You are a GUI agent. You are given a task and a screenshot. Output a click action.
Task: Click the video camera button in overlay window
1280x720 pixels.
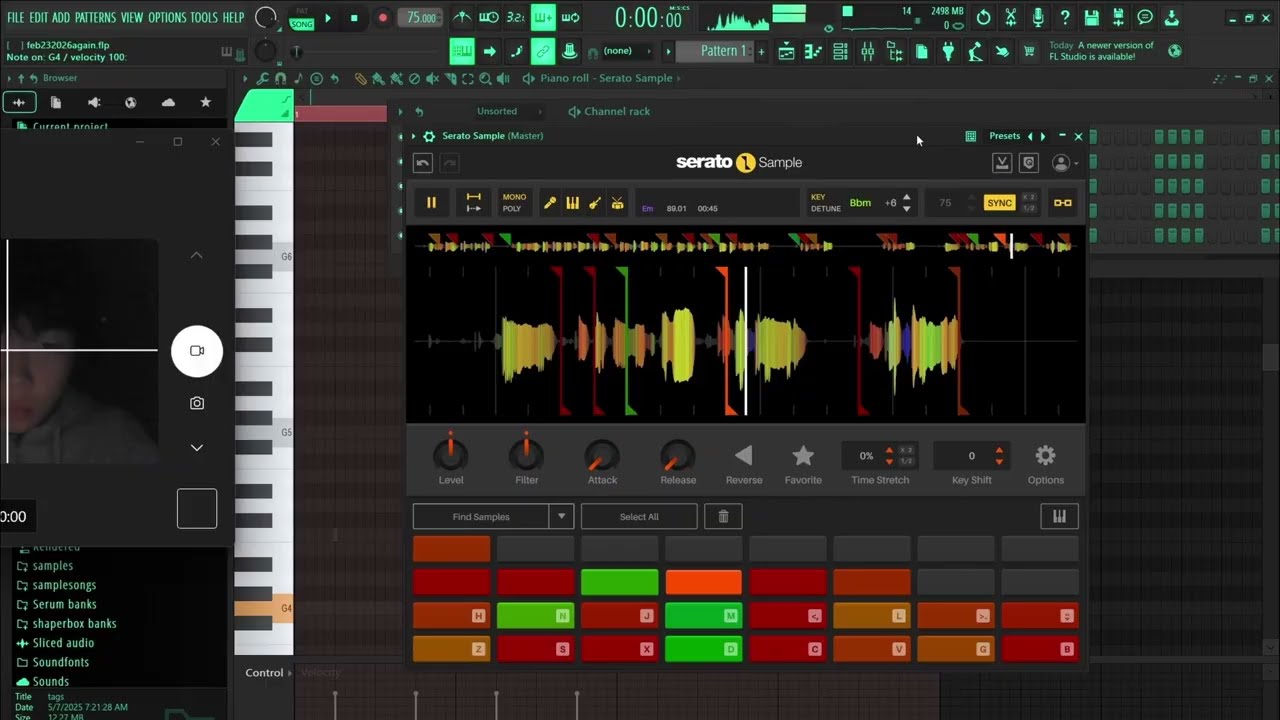197,351
